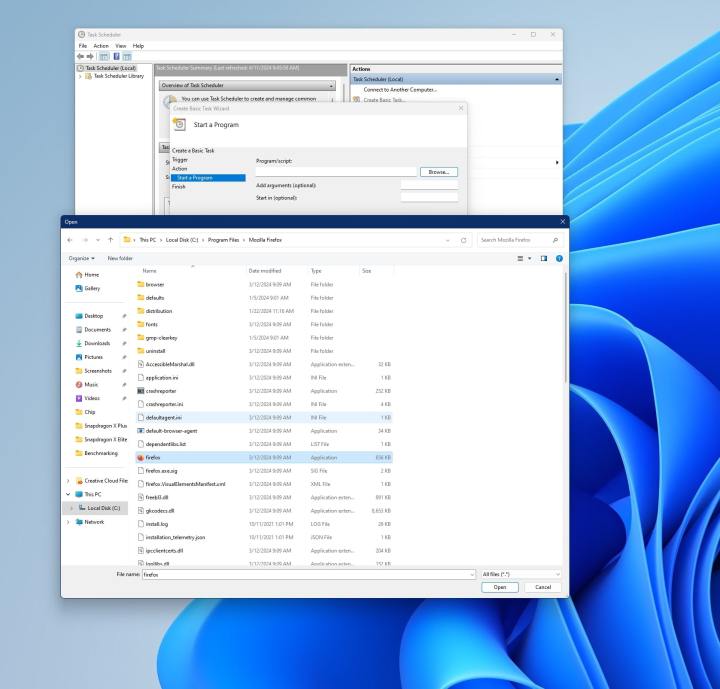Toggle the preview pane icon
The image size is (720, 689).
(544, 258)
